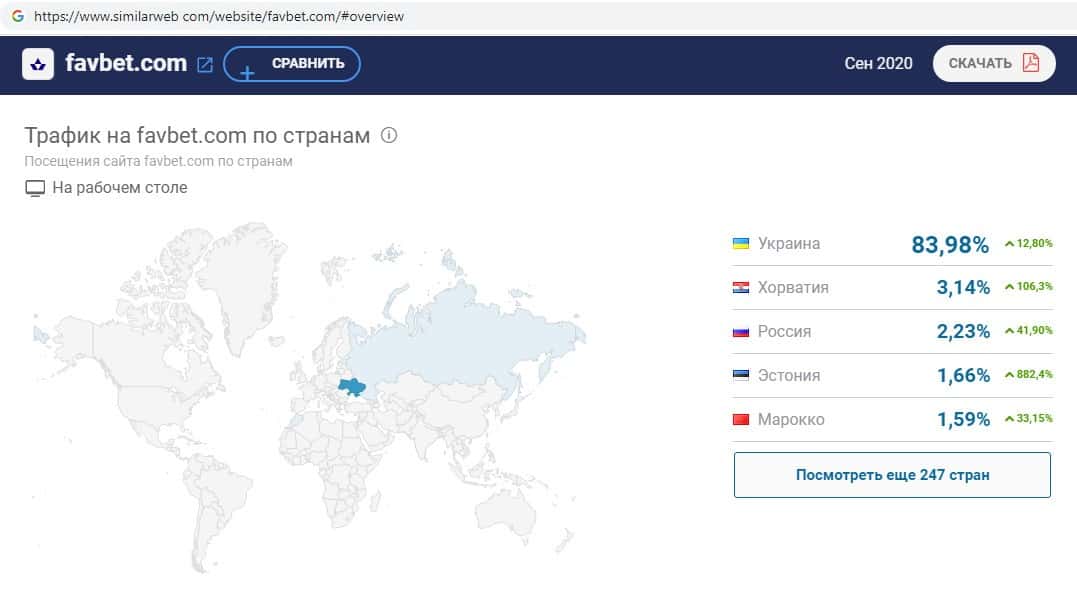Open favbet.com external link icon
The height and width of the screenshot is (591, 1077).
pyautogui.click(x=205, y=65)
